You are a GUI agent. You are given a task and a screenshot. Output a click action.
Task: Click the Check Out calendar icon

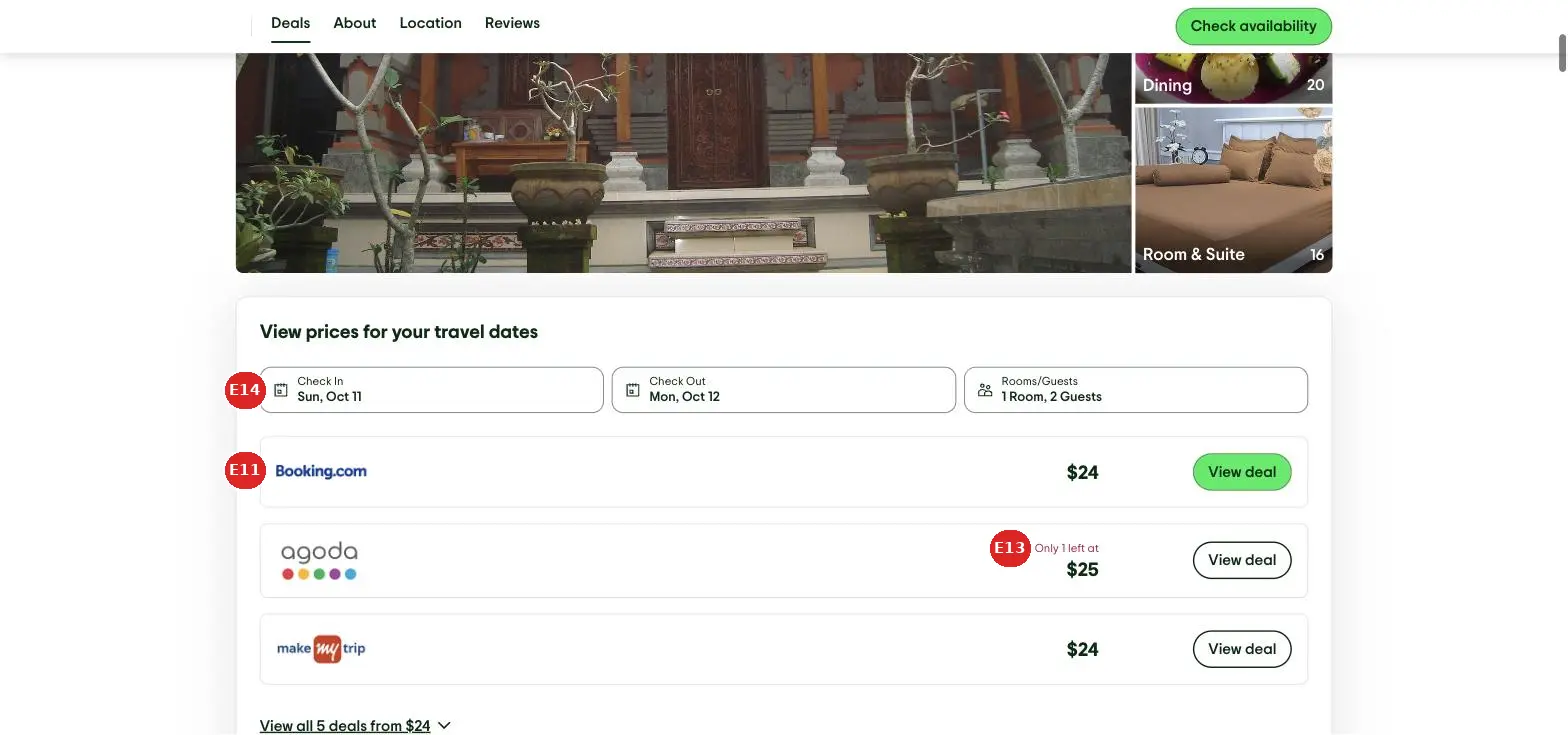click(x=633, y=390)
